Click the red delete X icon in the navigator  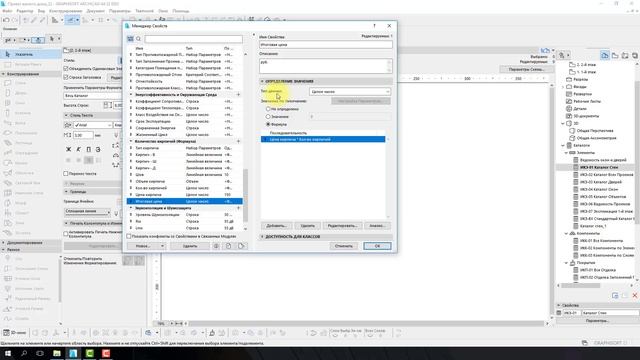(x=635, y=296)
